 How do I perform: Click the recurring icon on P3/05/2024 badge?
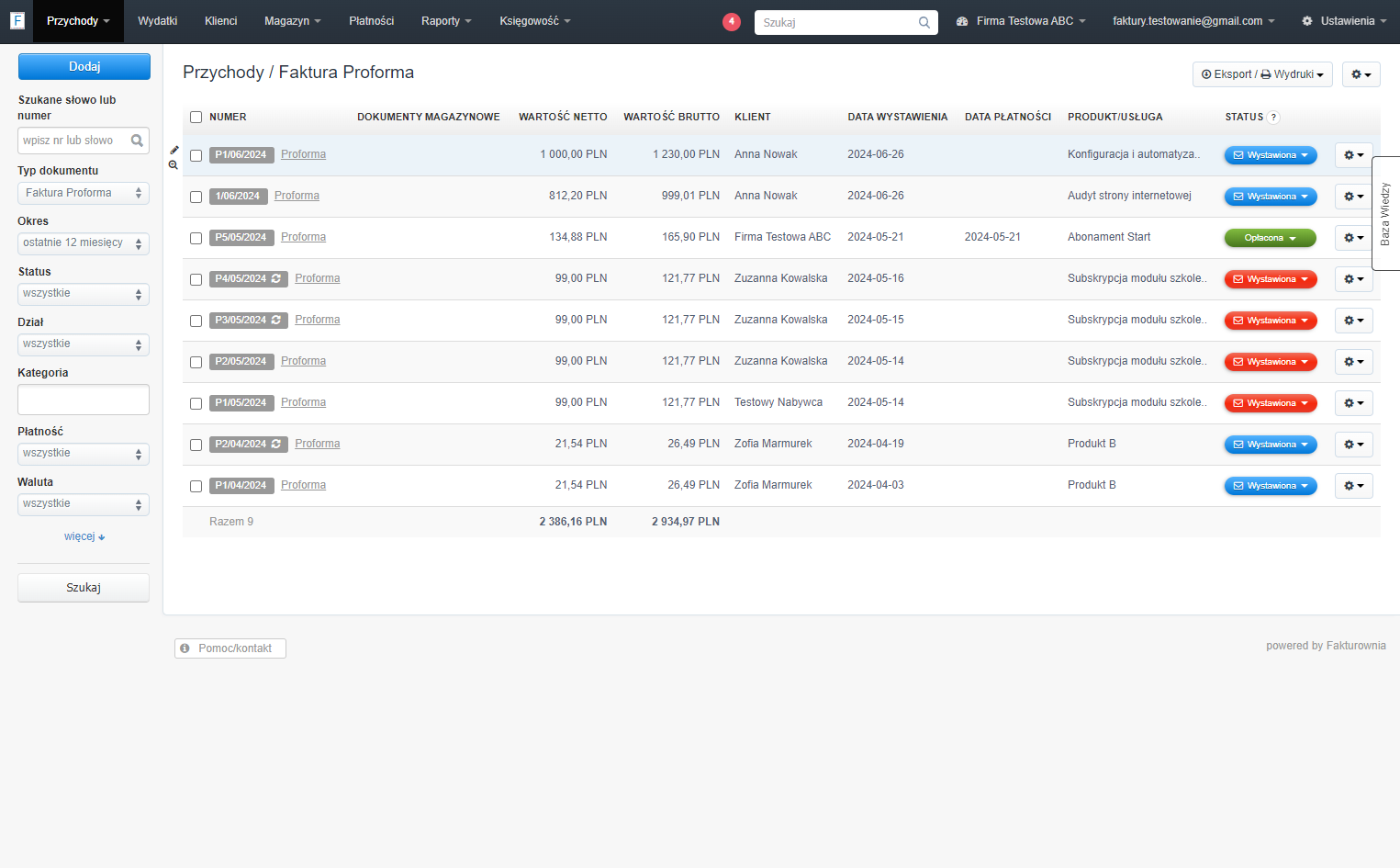pos(276,320)
